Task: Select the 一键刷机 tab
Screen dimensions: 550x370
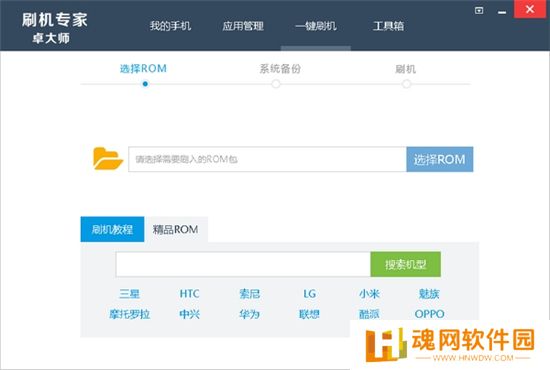Action: tap(316, 26)
